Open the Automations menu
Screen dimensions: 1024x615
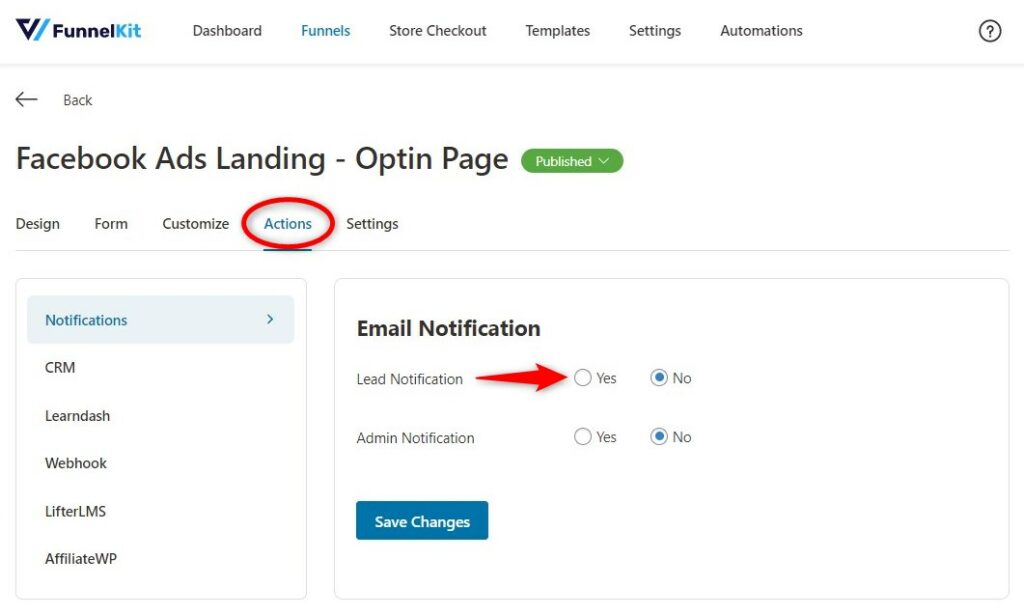pyautogui.click(x=761, y=31)
